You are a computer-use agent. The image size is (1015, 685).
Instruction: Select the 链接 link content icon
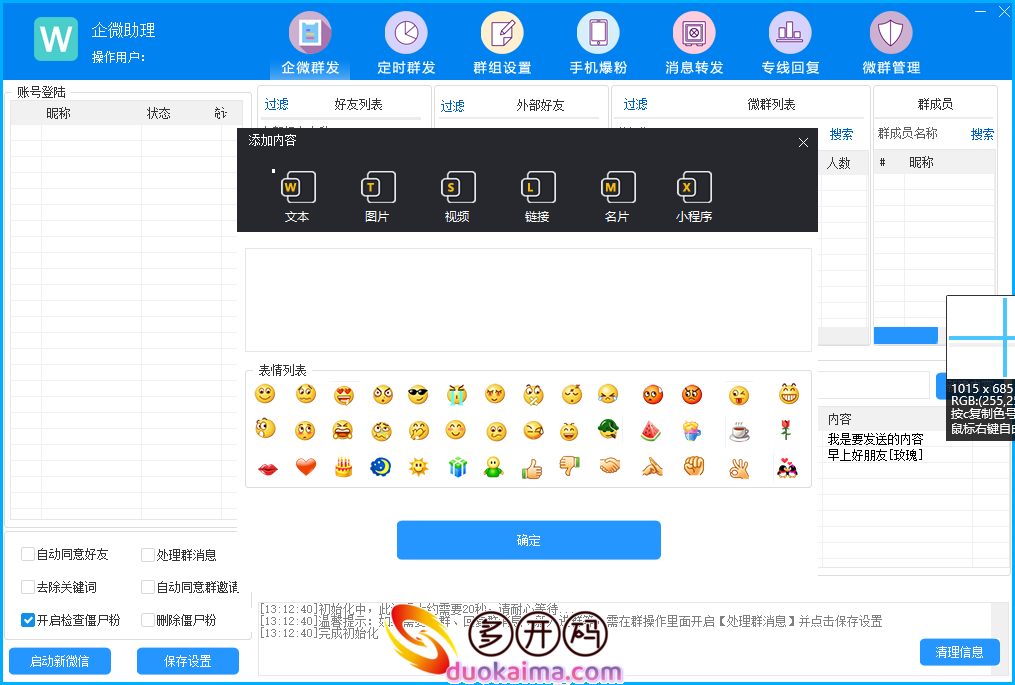[x=537, y=189]
